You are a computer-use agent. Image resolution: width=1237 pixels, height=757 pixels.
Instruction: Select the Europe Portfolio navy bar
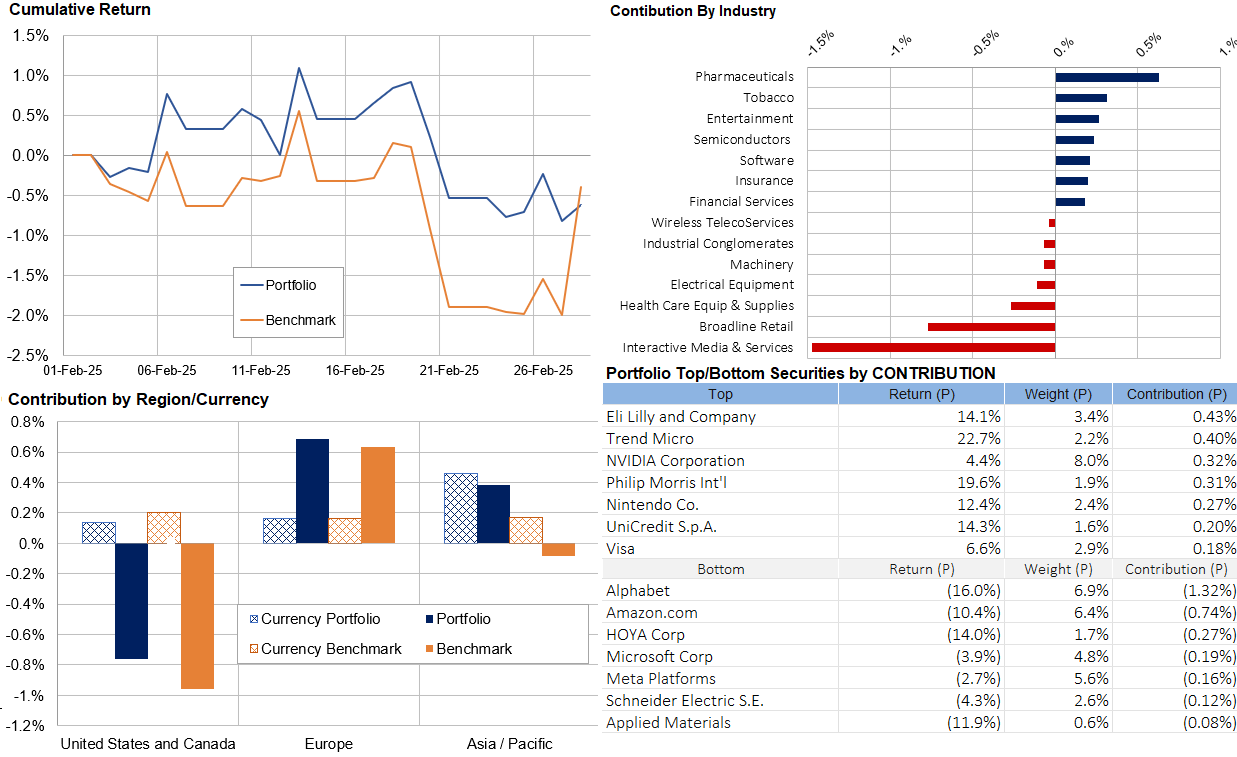(x=312, y=491)
